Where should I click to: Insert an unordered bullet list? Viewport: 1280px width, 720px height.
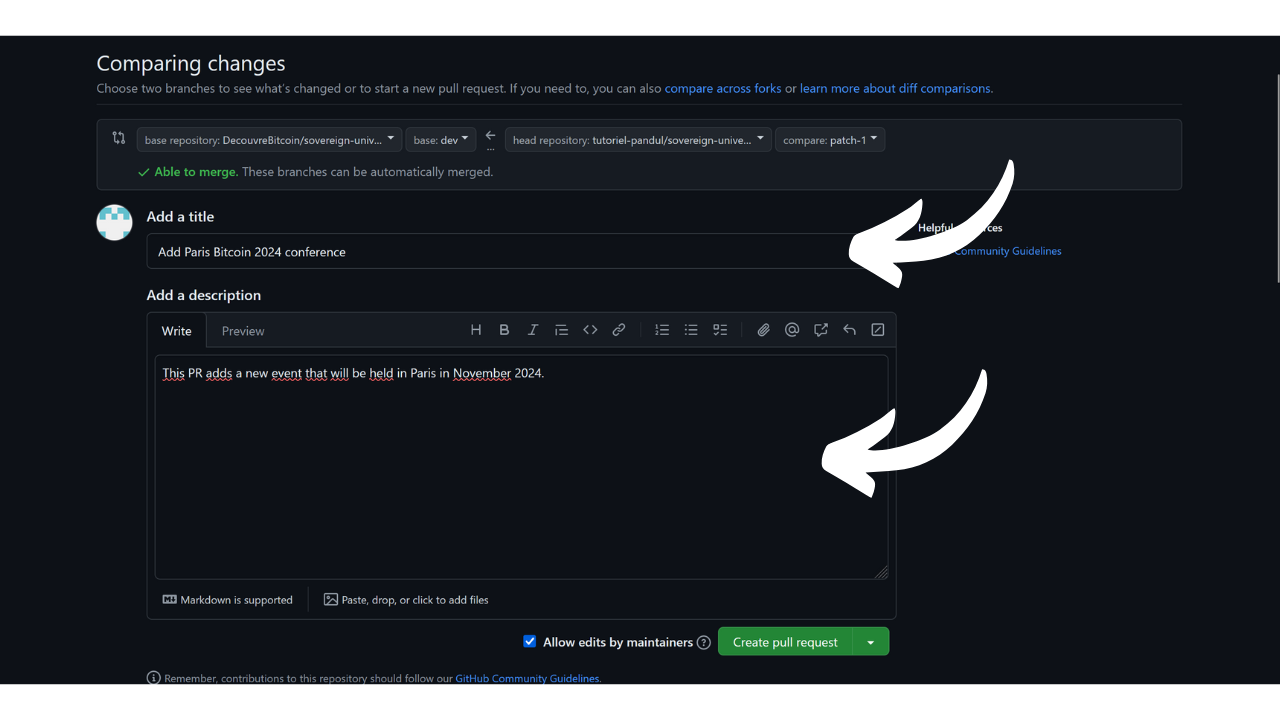pyautogui.click(x=691, y=330)
